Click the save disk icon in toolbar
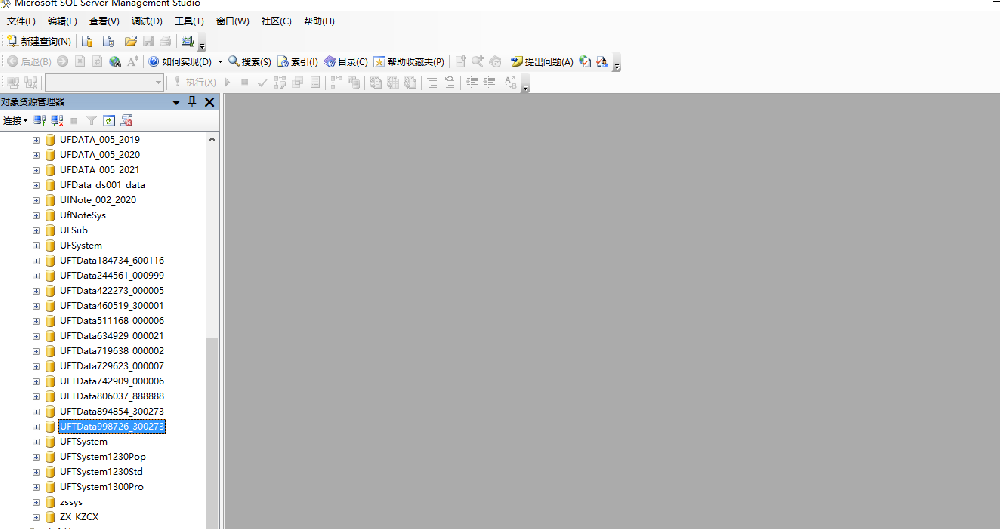The image size is (1000, 529). pyautogui.click(x=149, y=41)
